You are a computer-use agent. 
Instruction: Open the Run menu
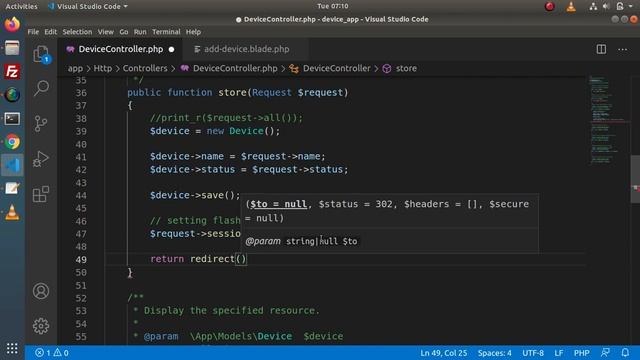pos(140,32)
